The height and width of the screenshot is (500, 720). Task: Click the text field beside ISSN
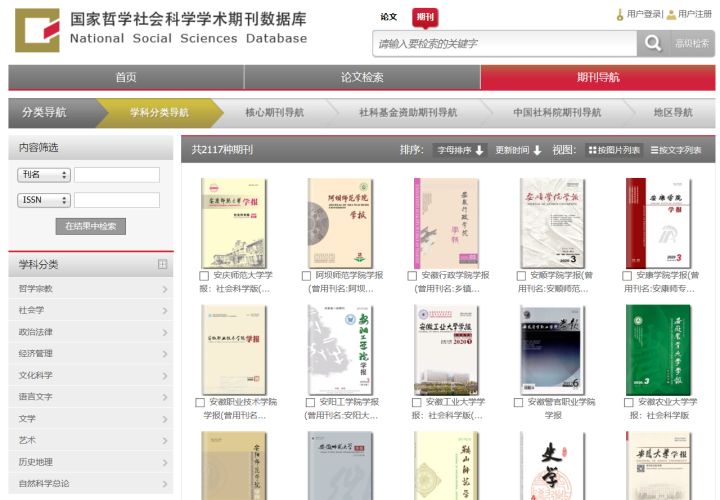117,200
